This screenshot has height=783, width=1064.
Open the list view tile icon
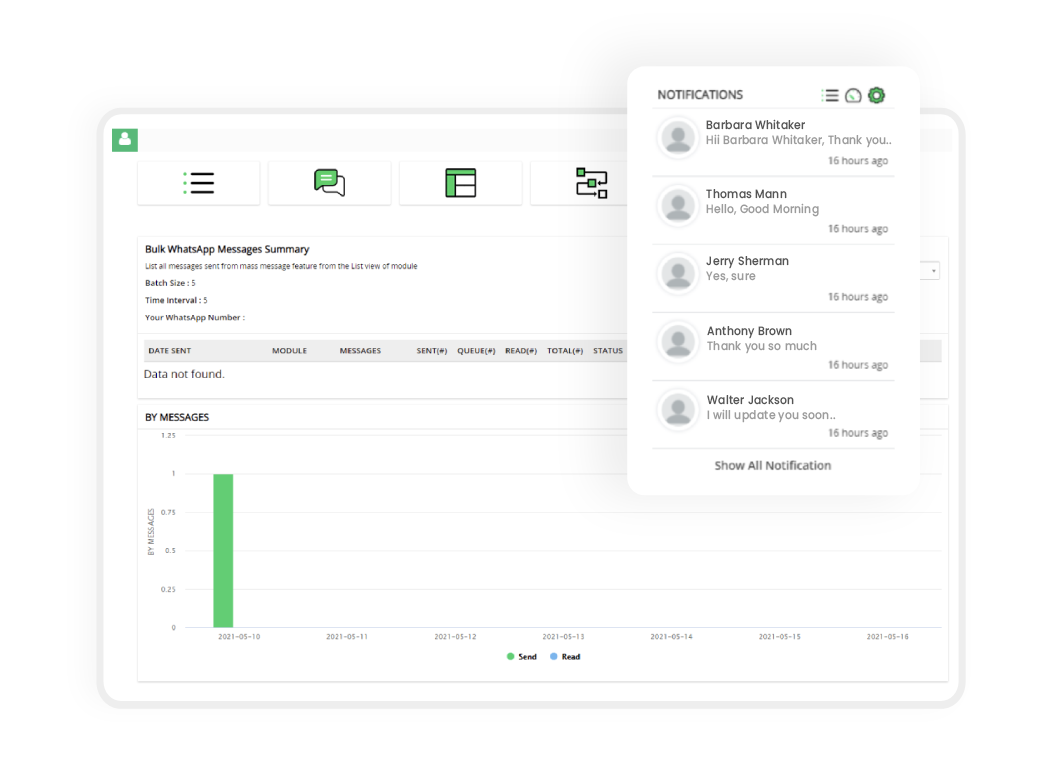[199, 183]
